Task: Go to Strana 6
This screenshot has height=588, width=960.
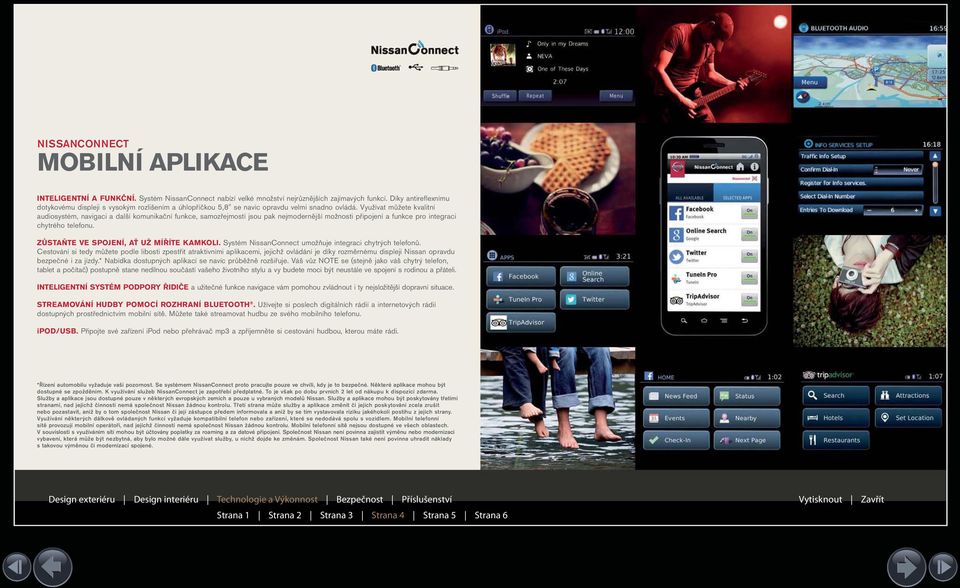Action: click(491, 515)
